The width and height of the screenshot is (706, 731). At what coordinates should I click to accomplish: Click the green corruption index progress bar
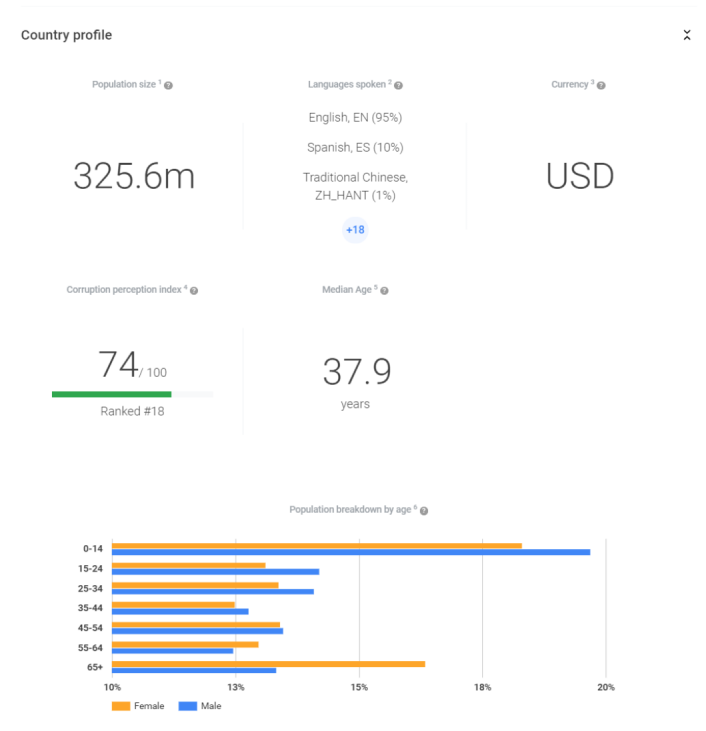[x=111, y=395]
